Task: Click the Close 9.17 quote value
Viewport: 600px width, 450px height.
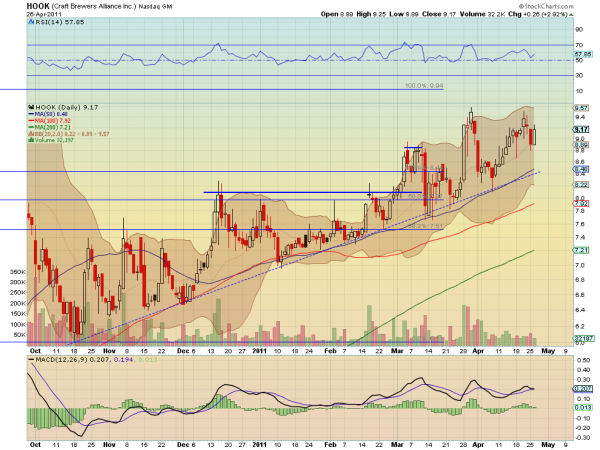Action: click(x=439, y=14)
